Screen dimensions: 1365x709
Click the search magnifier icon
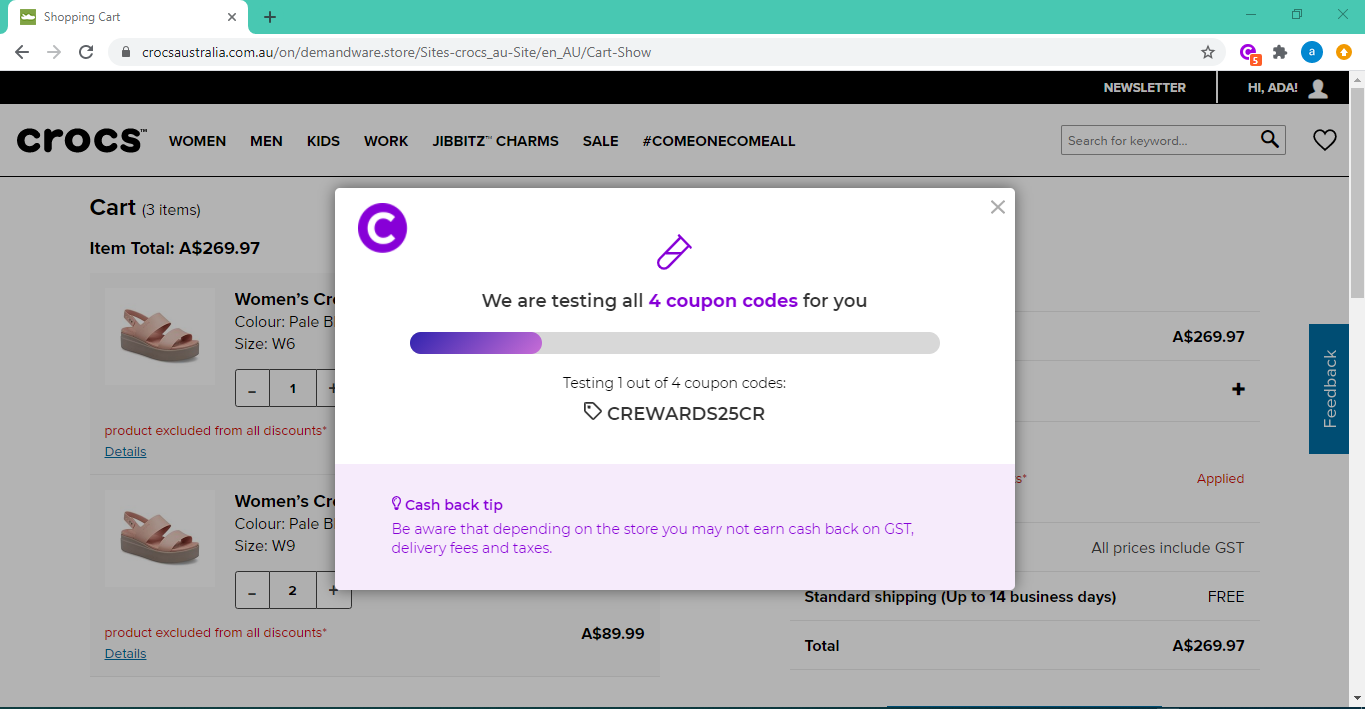pyautogui.click(x=1269, y=140)
